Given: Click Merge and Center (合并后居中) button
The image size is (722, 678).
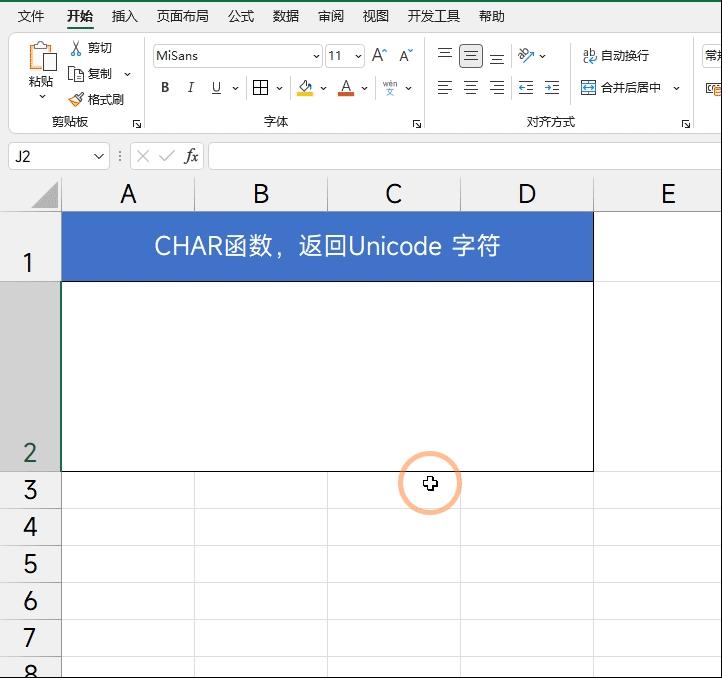Looking at the screenshot, I should point(621,88).
